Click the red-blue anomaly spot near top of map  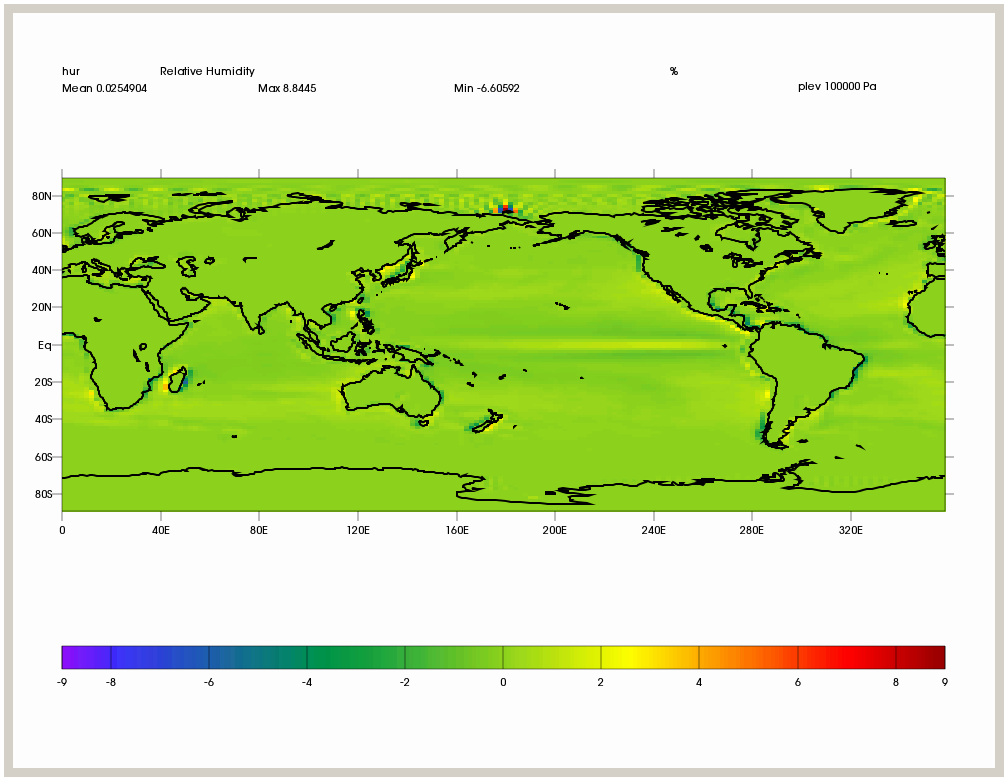click(x=506, y=209)
